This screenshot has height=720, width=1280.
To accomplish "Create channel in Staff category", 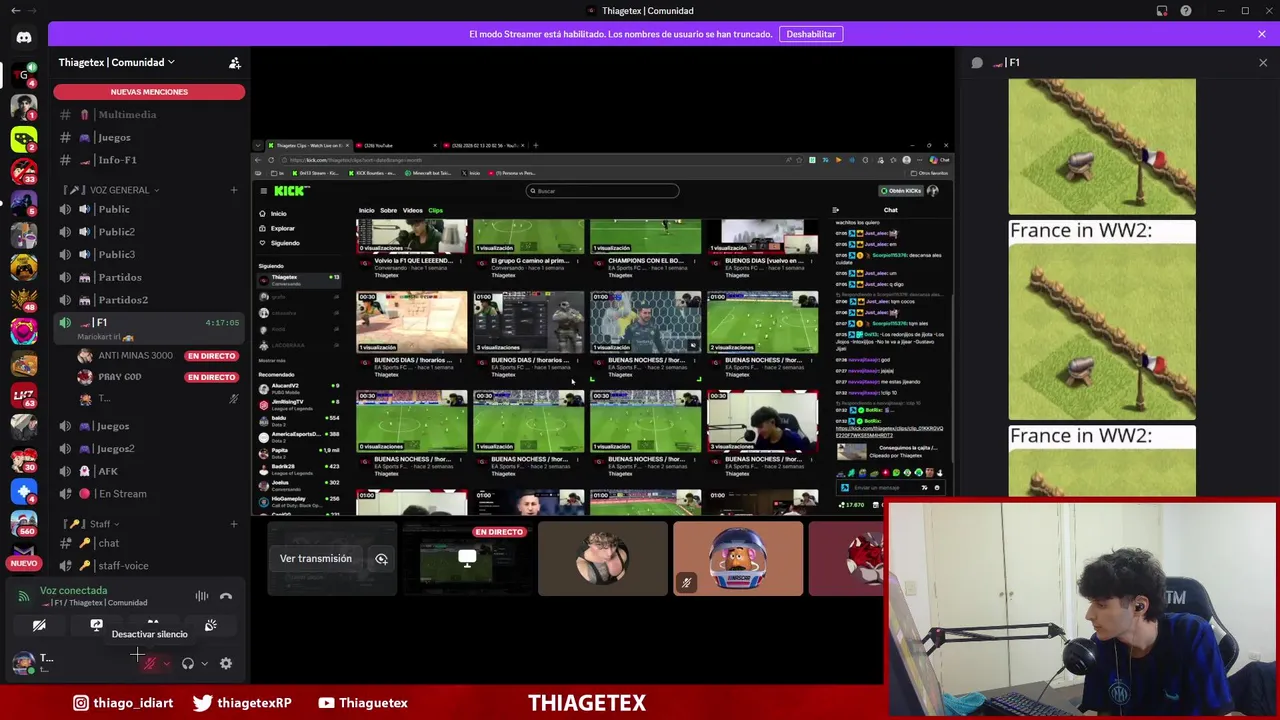I will coord(234,524).
